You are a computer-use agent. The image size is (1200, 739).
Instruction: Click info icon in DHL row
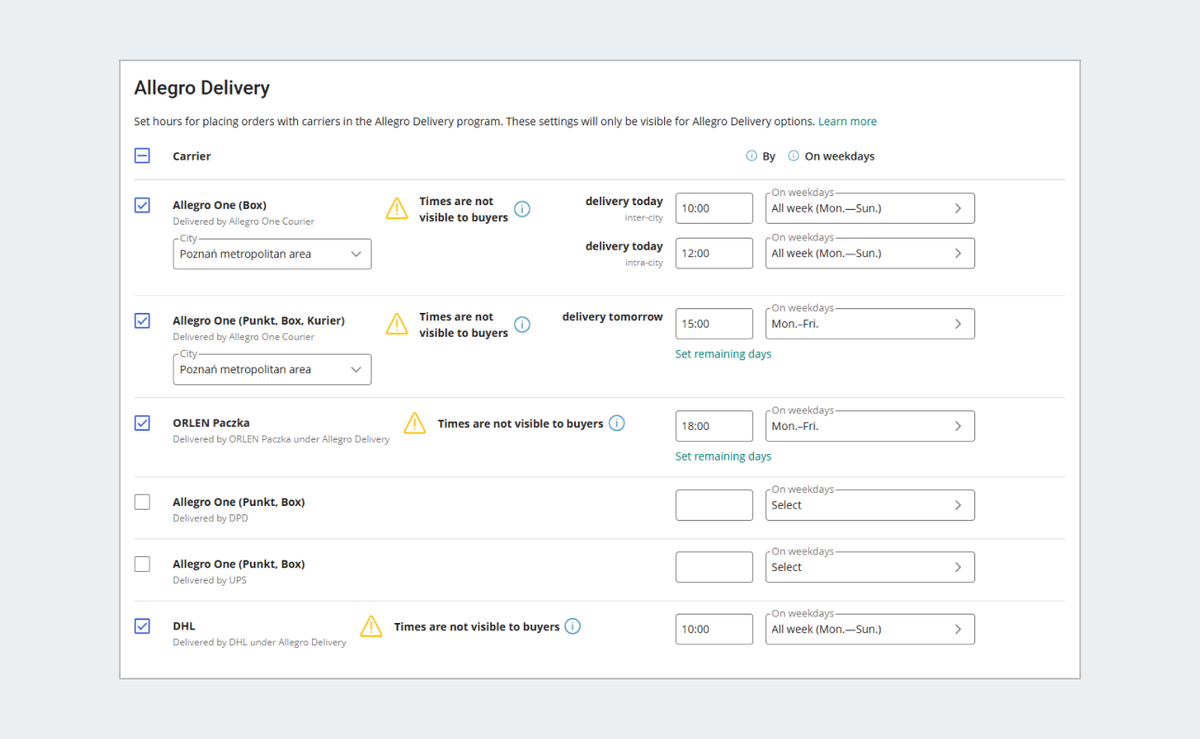(573, 626)
